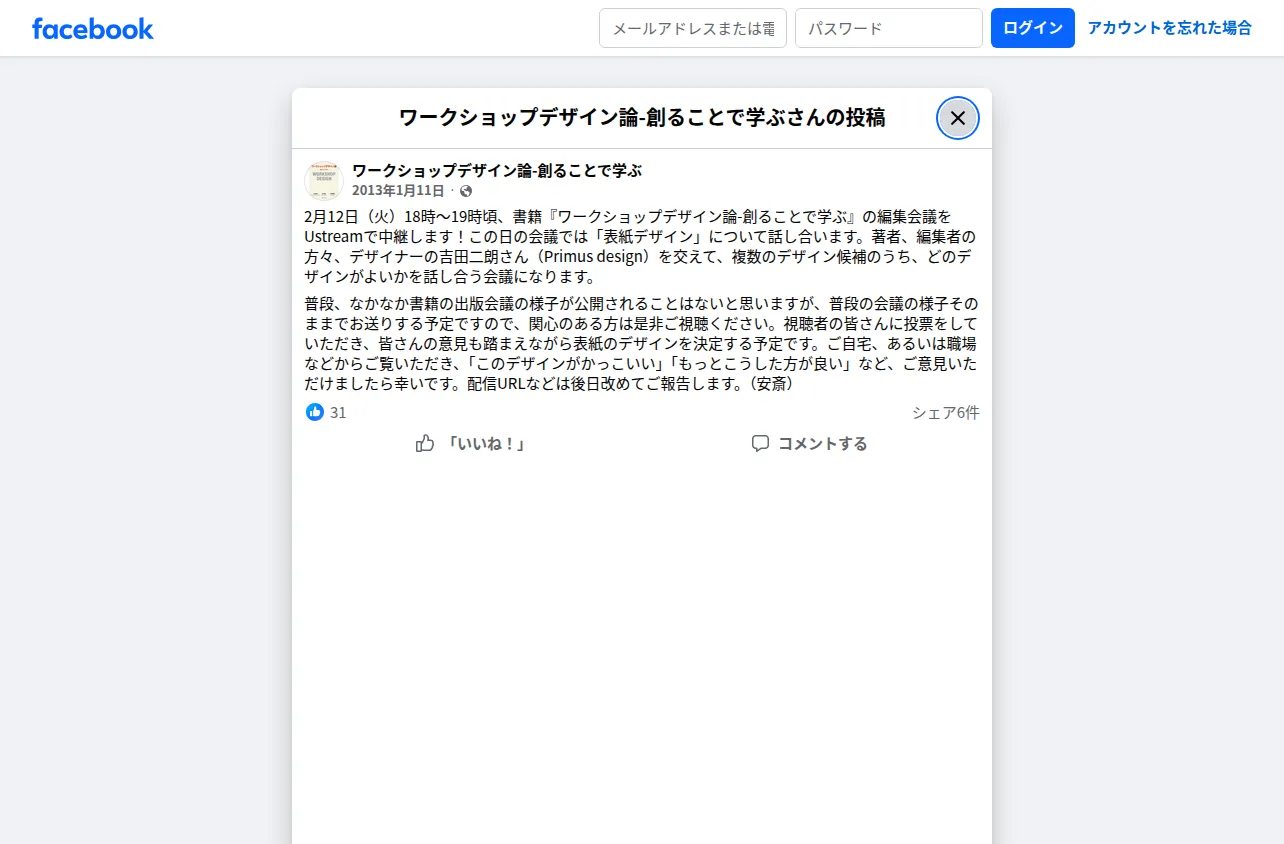The width and height of the screenshot is (1284, 844).
Task: Click the globe public-audience icon
Action: [466, 191]
